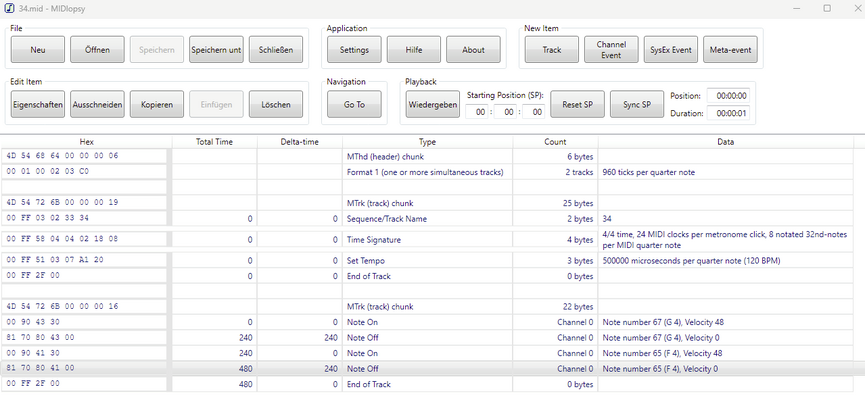Click Kopieren to copy item
Image resolution: width=865 pixels, height=400 pixels.
pyautogui.click(x=157, y=105)
